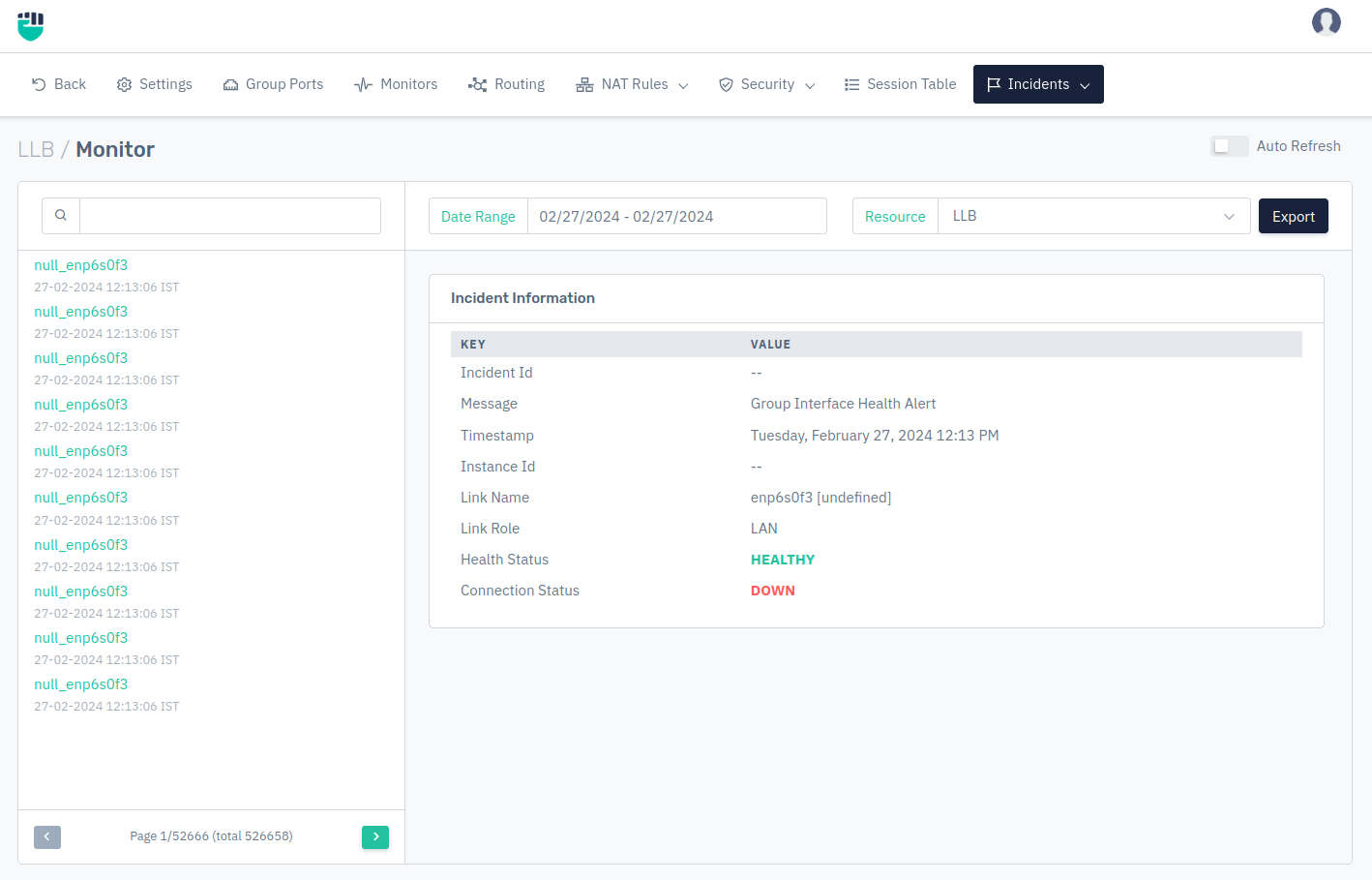1372x880 pixels.
Task: Click the Date Range label
Action: [478, 217]
